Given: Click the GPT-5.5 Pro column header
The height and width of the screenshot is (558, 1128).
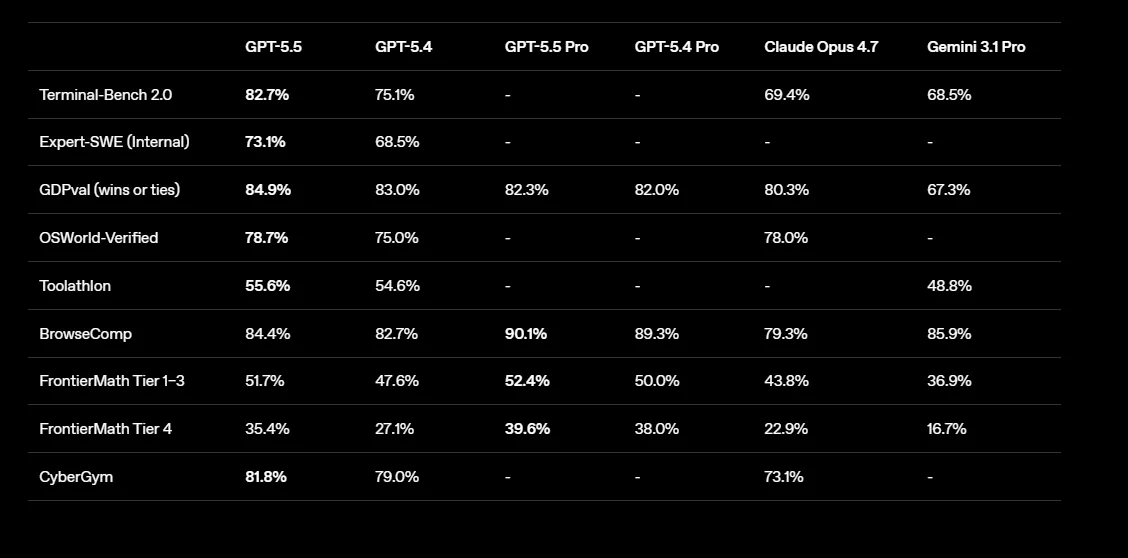Looking at the screenshot, I should tap(547, 47).
